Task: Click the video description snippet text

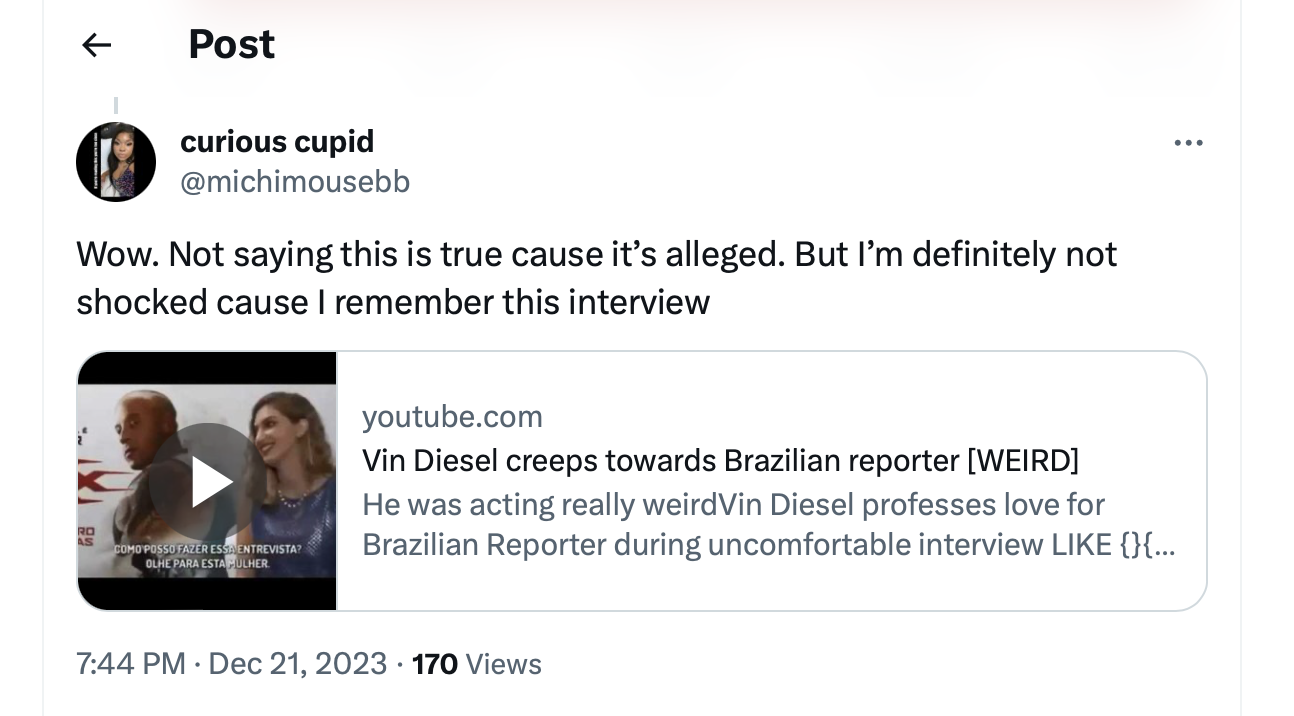Action: tap(768, 524)
